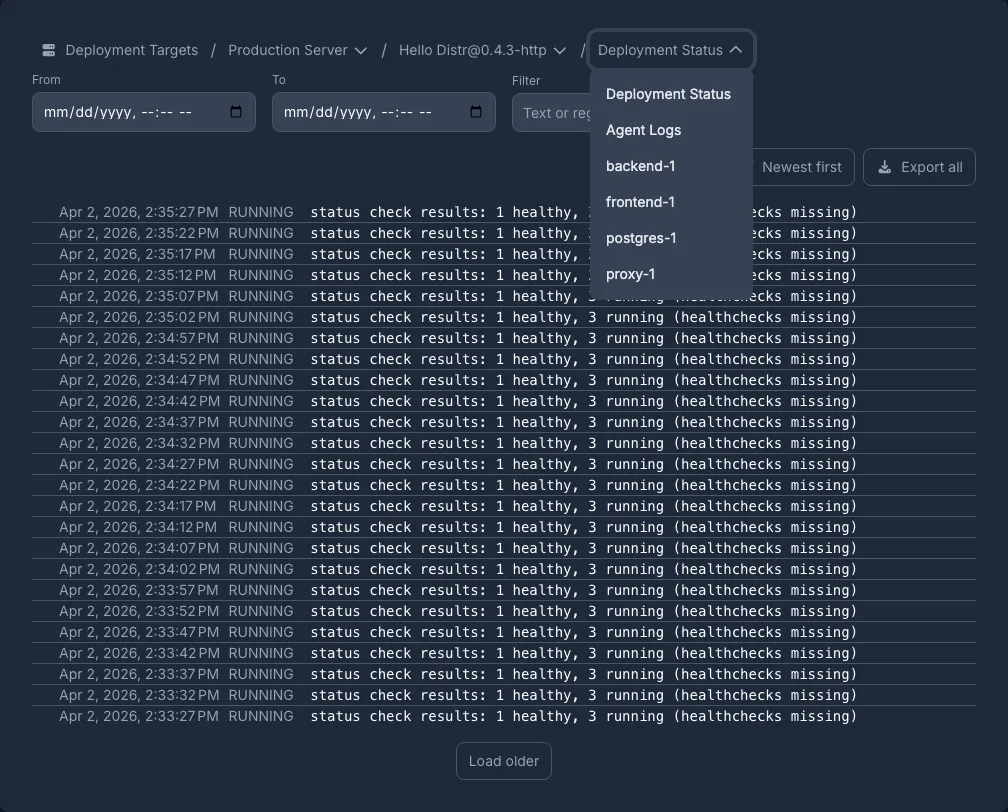Select Deployment Status from the menu
The image size is (1008, 812).
coord(668,94)
